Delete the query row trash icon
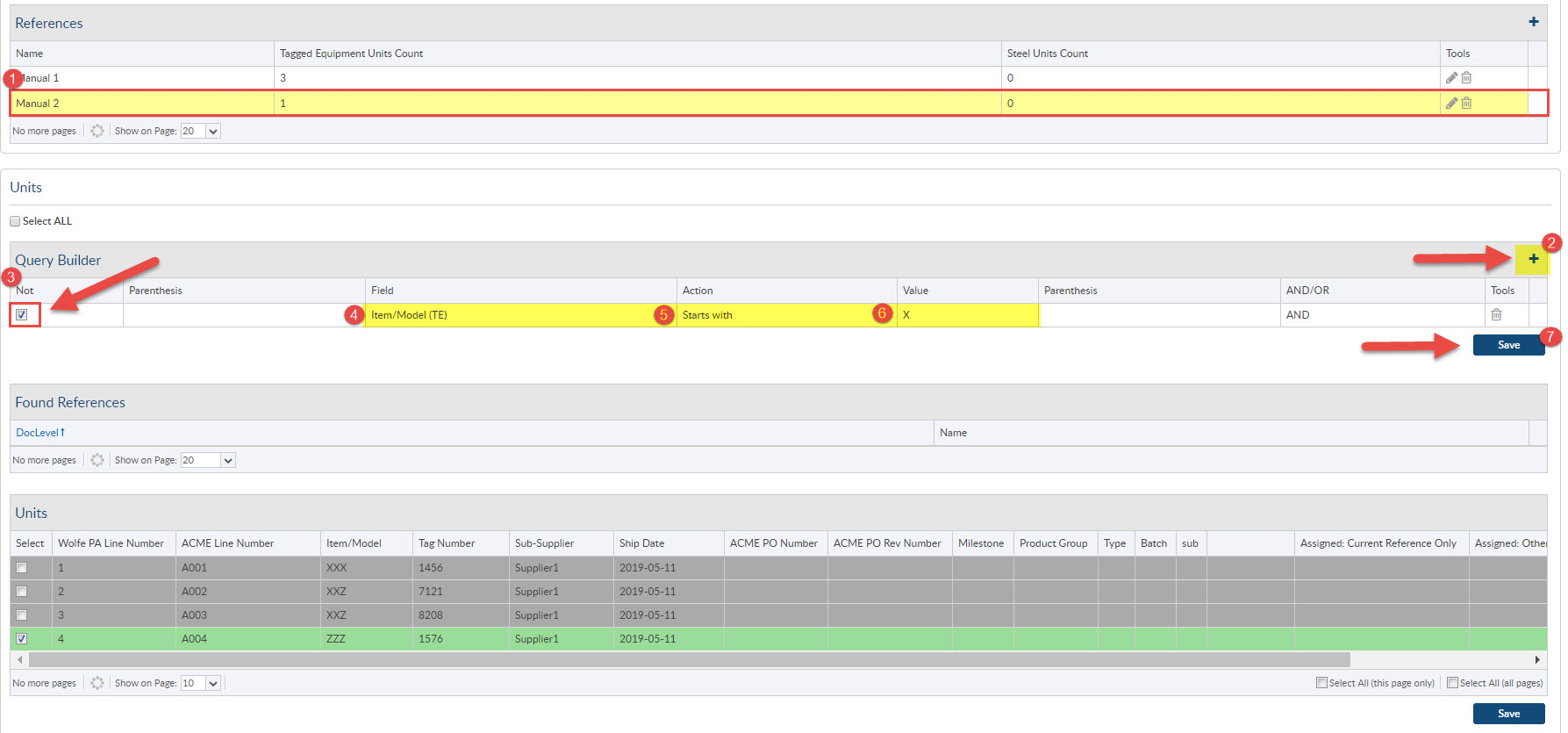1568x733 pixels. [1496, 314]
